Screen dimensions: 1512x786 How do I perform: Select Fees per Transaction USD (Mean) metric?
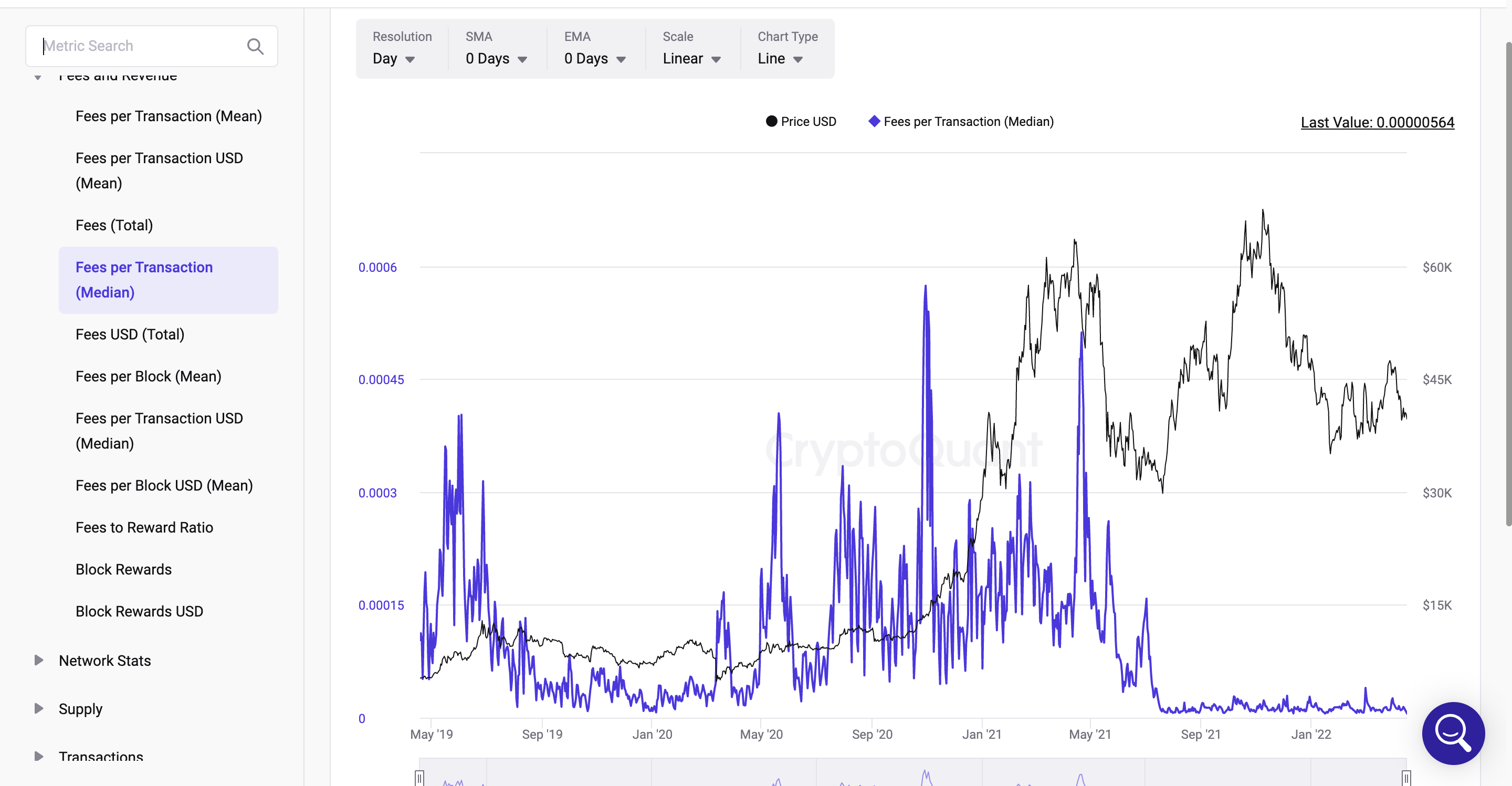tap(169, 171)
